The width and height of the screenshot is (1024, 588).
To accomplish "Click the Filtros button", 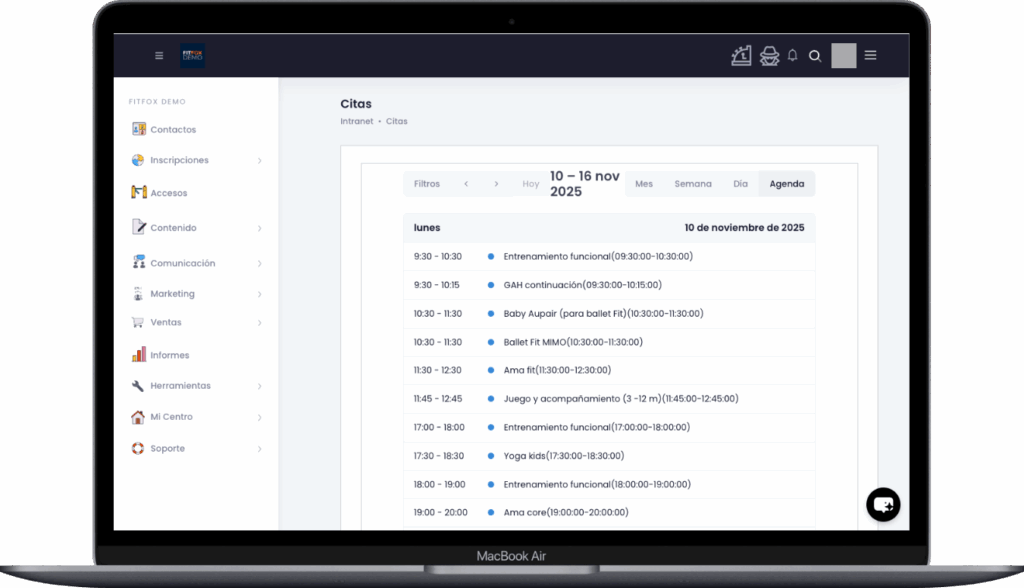I will [x=427, y=184].
